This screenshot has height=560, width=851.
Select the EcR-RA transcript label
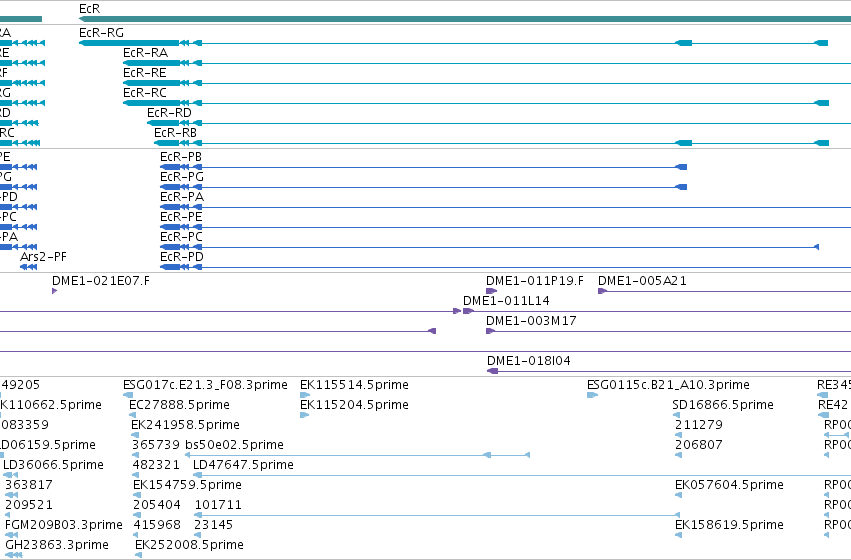coord(145,53)
